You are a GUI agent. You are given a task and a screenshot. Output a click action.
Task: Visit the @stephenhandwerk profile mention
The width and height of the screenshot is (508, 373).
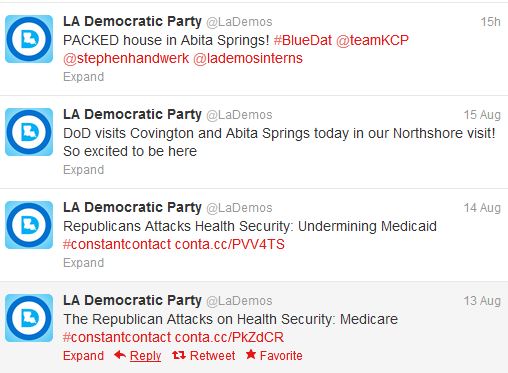click(126, 58)
